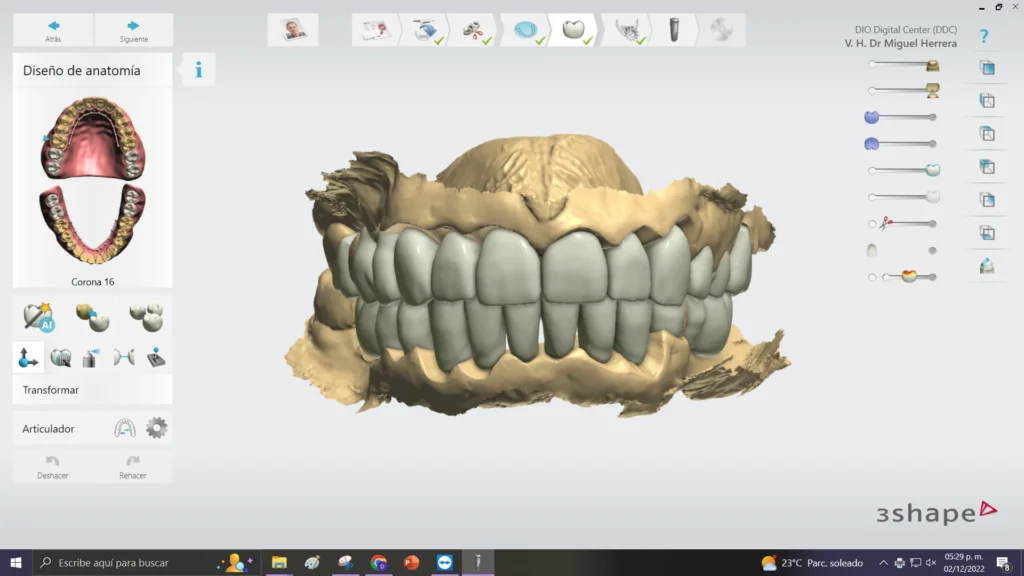
Task: Open Chrome from the taskbar
Action: point(378,562)
